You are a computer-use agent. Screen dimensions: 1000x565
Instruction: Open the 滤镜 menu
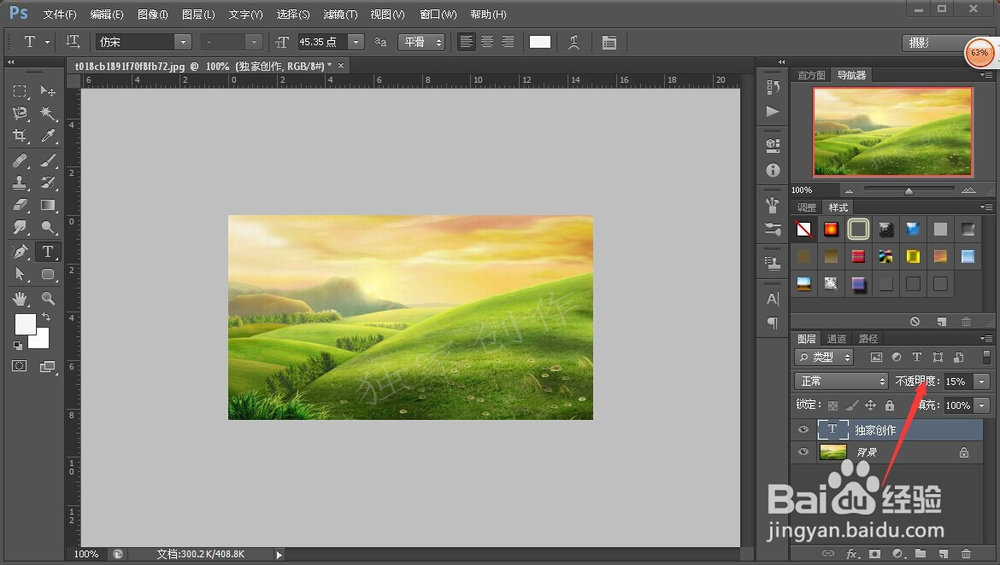point(340,14)
